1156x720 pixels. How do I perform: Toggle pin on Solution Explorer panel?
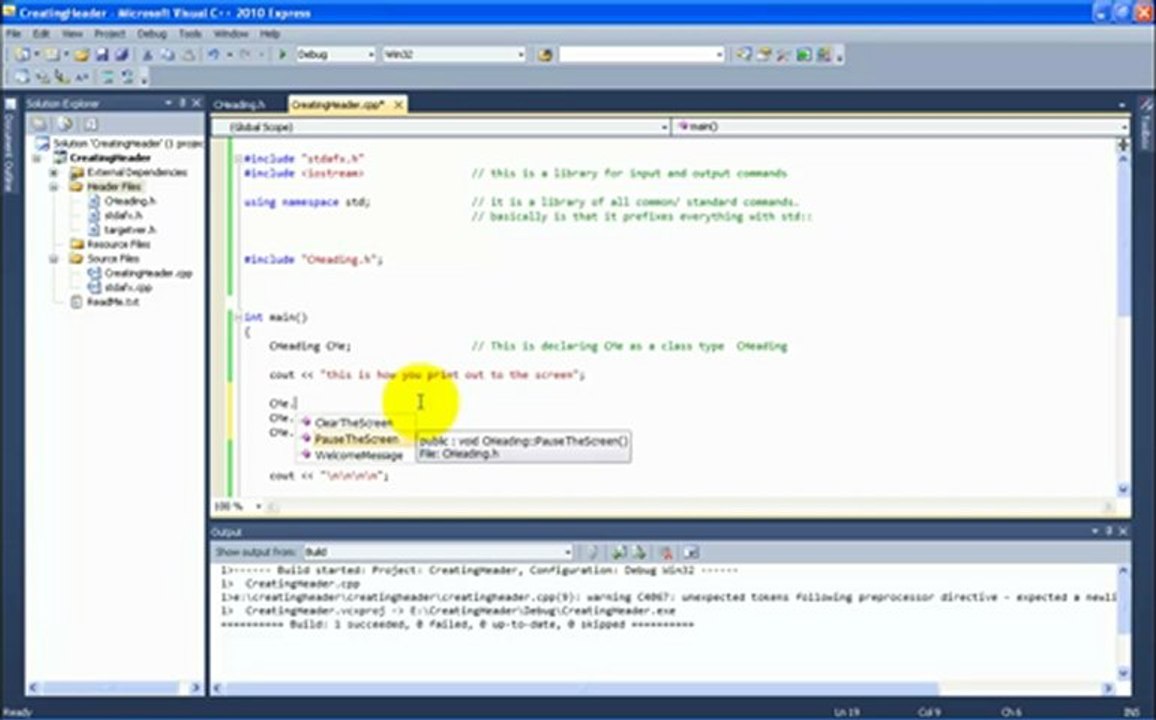click(182, 103)
